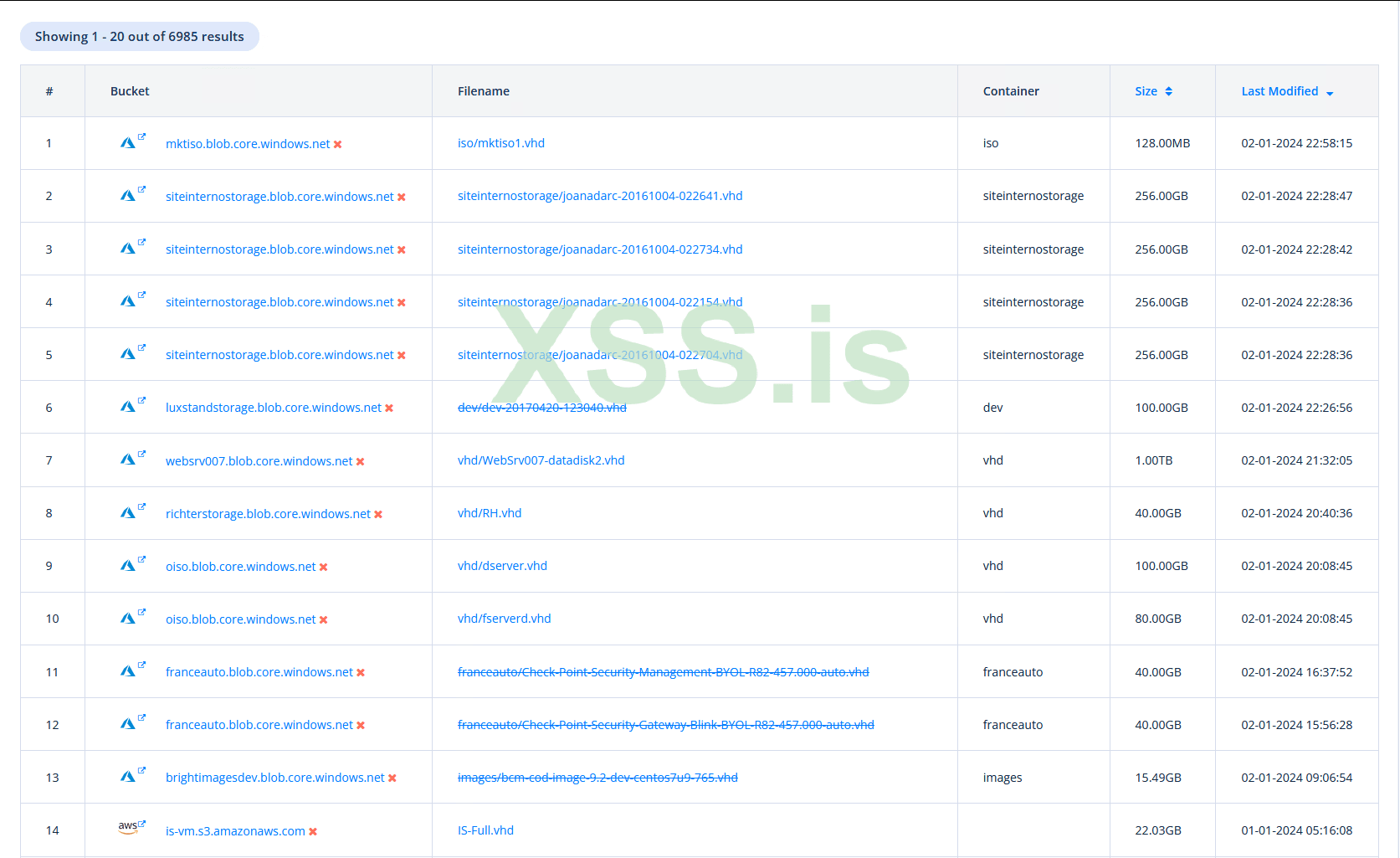Click the Azure icon in row 9
The height and width of the screenshot is (858, 1400).
[x=127, y=565]
